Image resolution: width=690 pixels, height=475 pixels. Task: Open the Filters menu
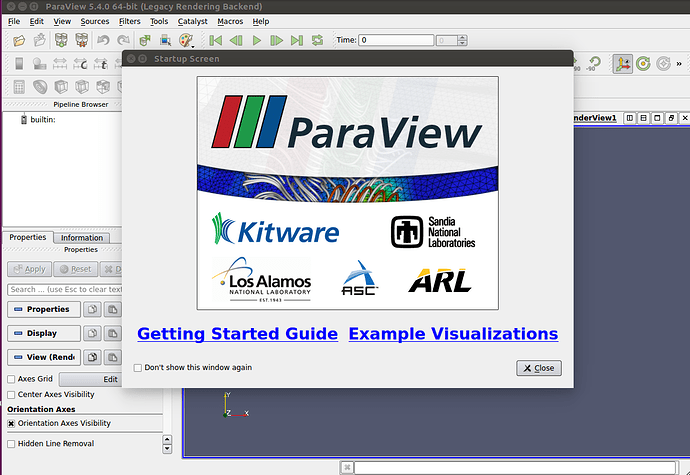point(129,21)
